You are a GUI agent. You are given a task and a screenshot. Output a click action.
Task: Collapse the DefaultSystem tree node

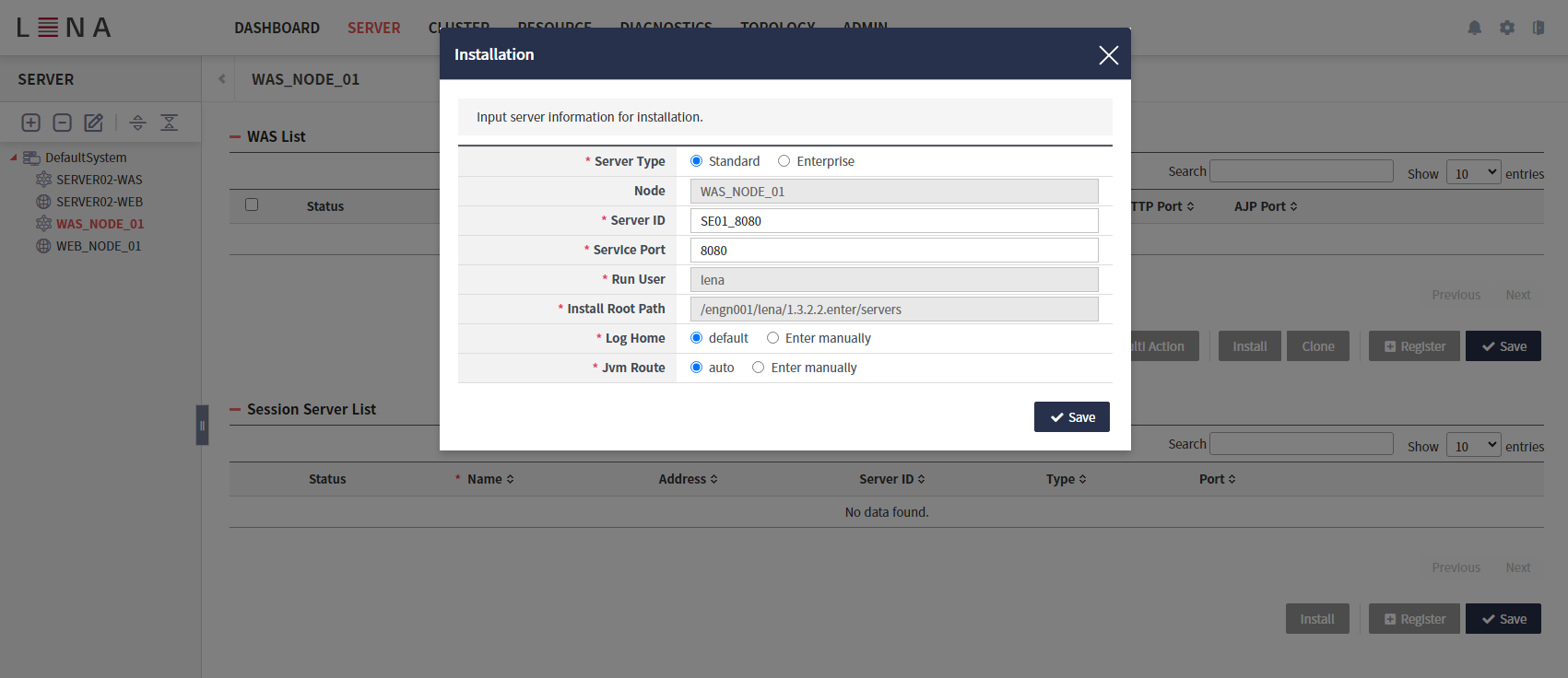pyautogui.click(x=14, y=158)
